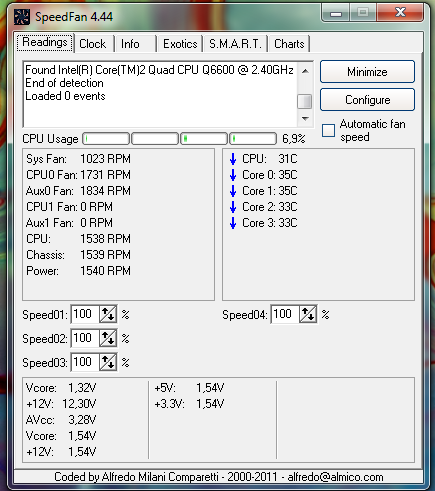Viewport: 435px width, 491px height.
Task: Open the Configure dialog
Action: tap(367, 100)
